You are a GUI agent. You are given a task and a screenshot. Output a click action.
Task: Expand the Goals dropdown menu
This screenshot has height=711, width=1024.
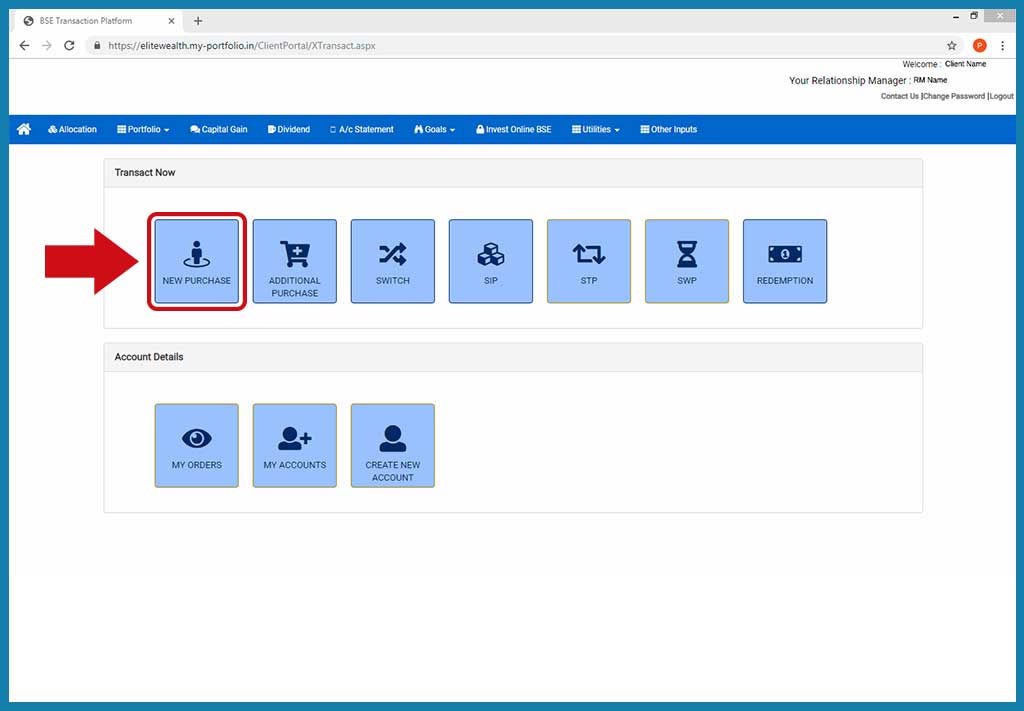click(x=434, y=129)
